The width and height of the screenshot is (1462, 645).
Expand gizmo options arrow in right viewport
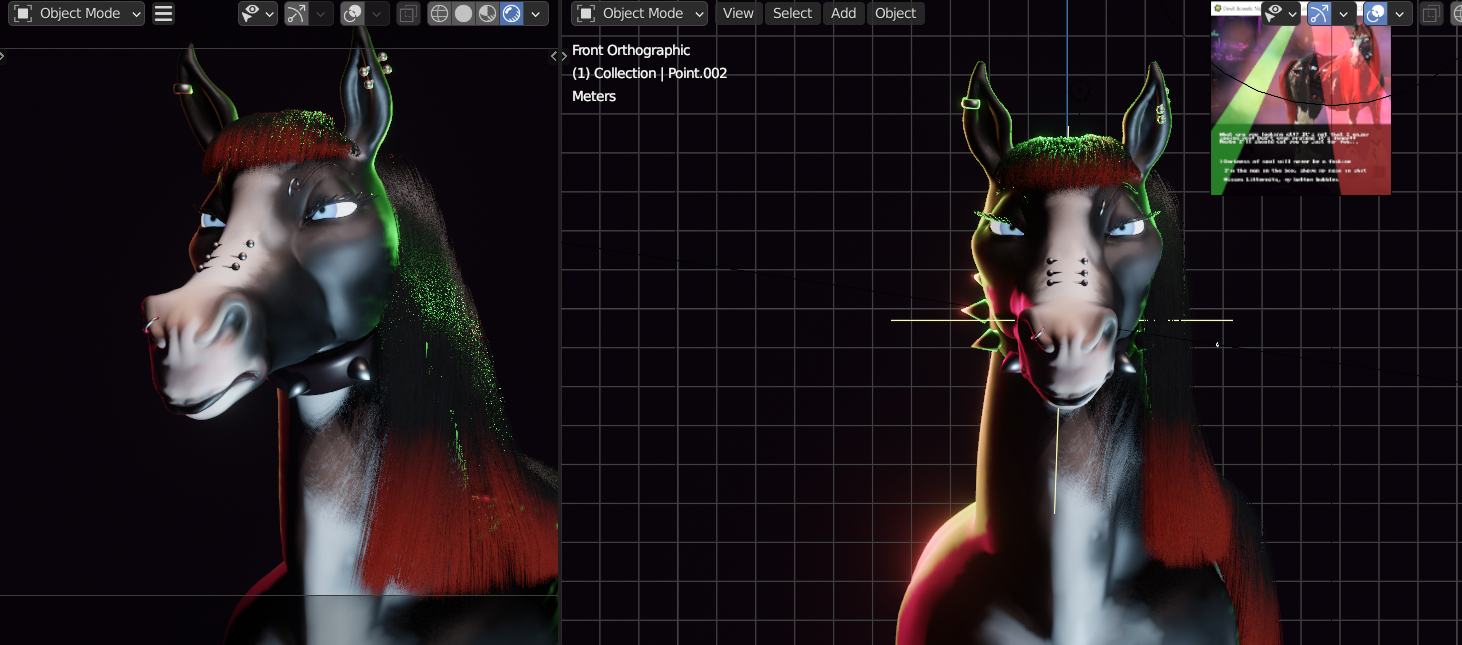[1345, 13]
